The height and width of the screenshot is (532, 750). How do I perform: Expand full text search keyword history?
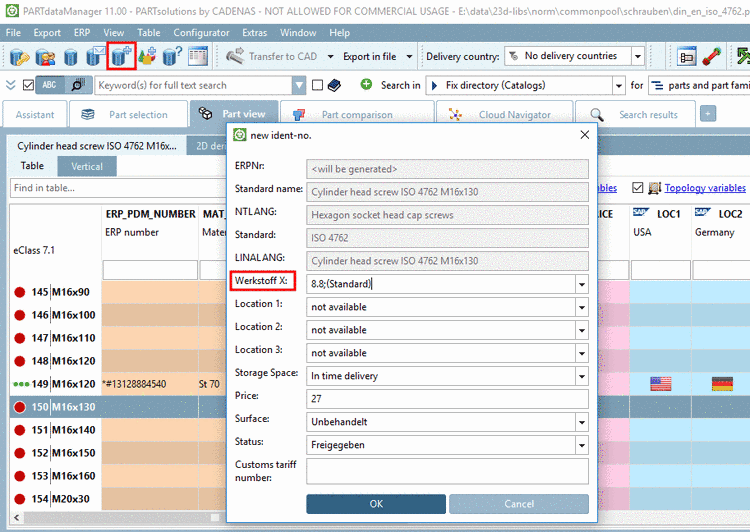click(x=299, y=86)
